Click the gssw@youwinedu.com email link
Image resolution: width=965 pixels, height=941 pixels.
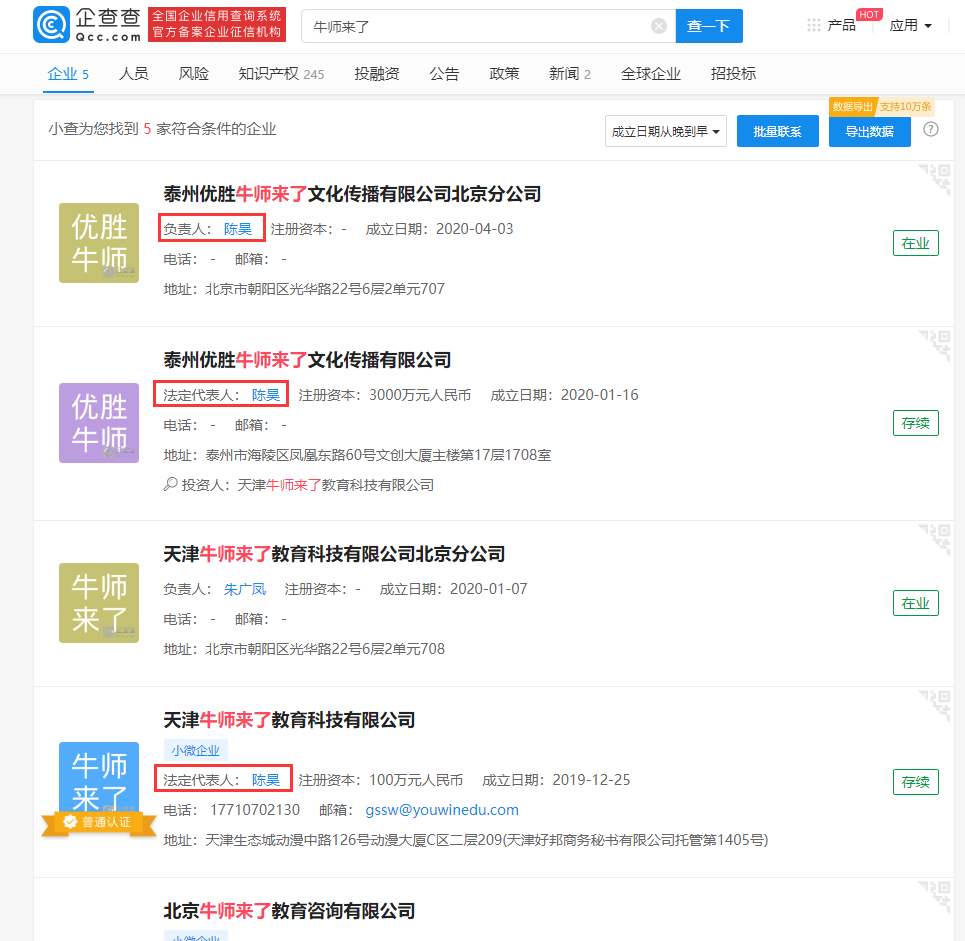442,810
